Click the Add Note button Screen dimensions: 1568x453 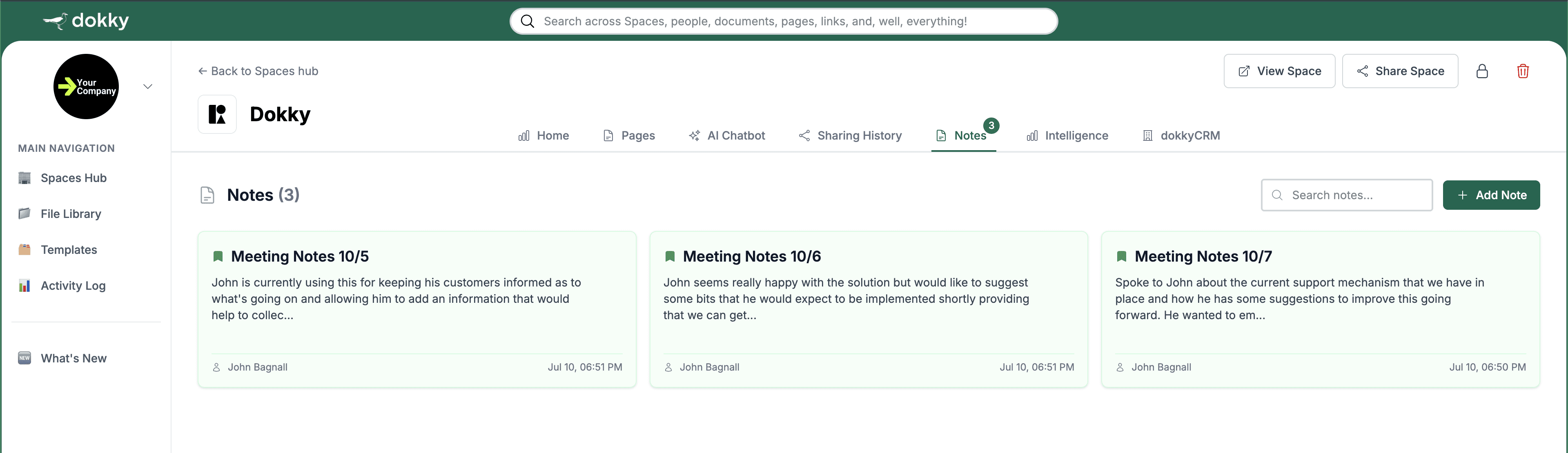click(x=1491, y=195)
